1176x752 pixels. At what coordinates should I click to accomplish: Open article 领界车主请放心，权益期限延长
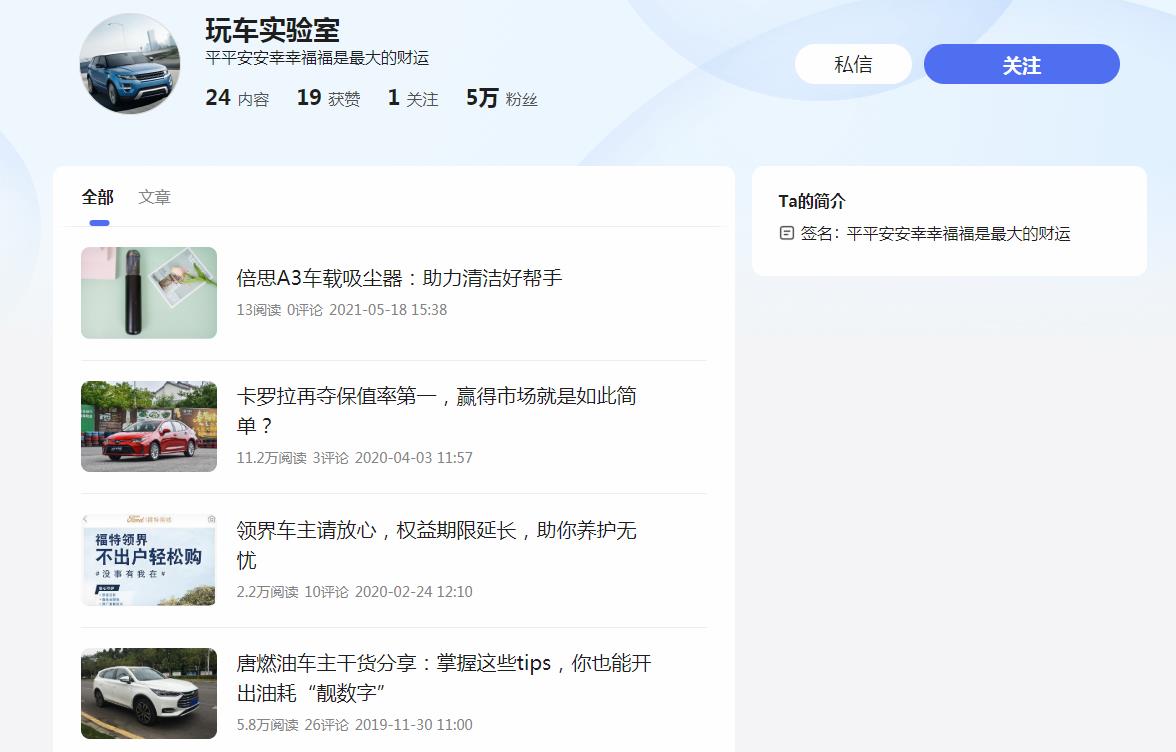[x=436, y=545]
